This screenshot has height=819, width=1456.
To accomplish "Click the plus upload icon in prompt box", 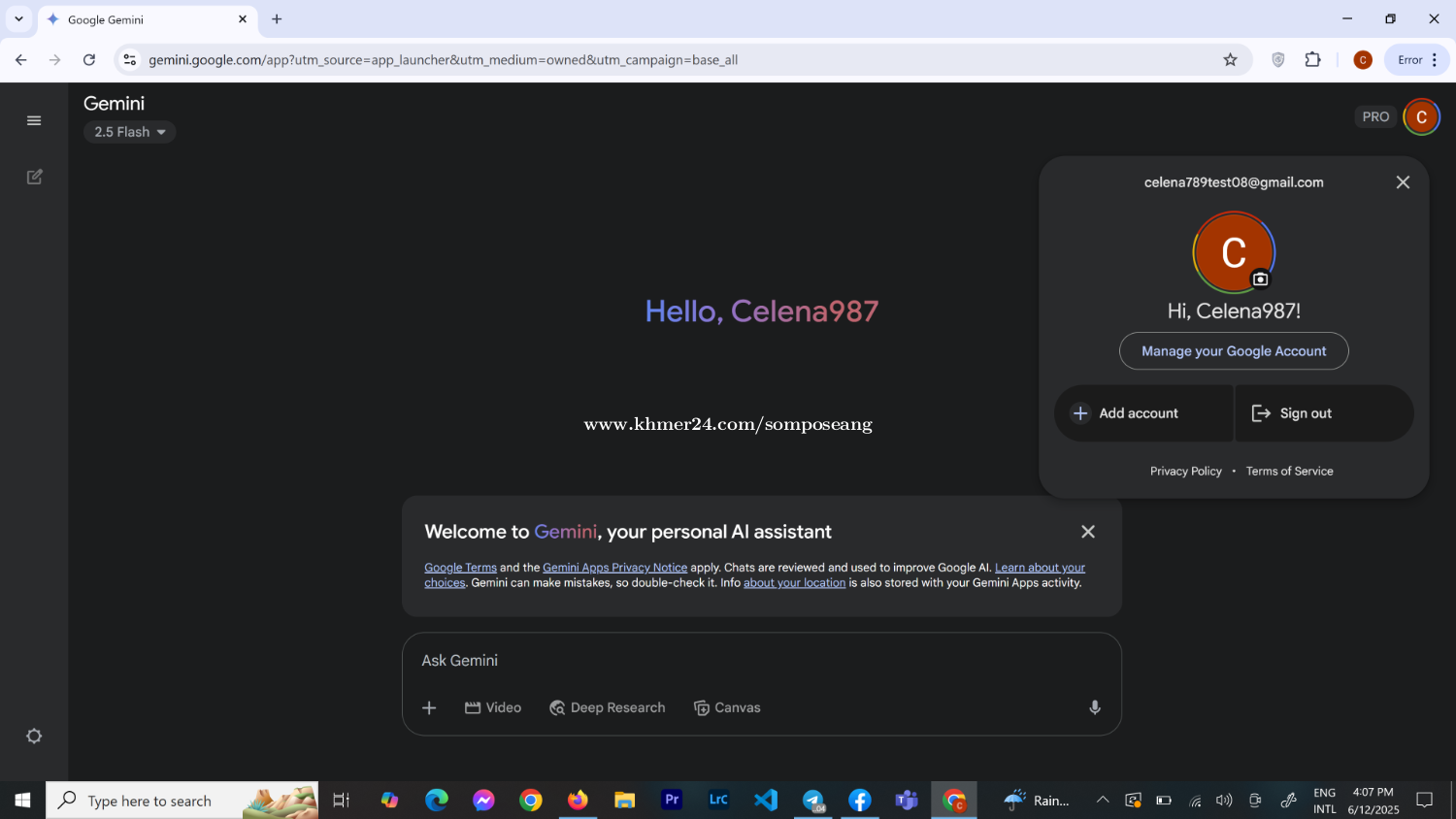I will (x=429, y=708).
